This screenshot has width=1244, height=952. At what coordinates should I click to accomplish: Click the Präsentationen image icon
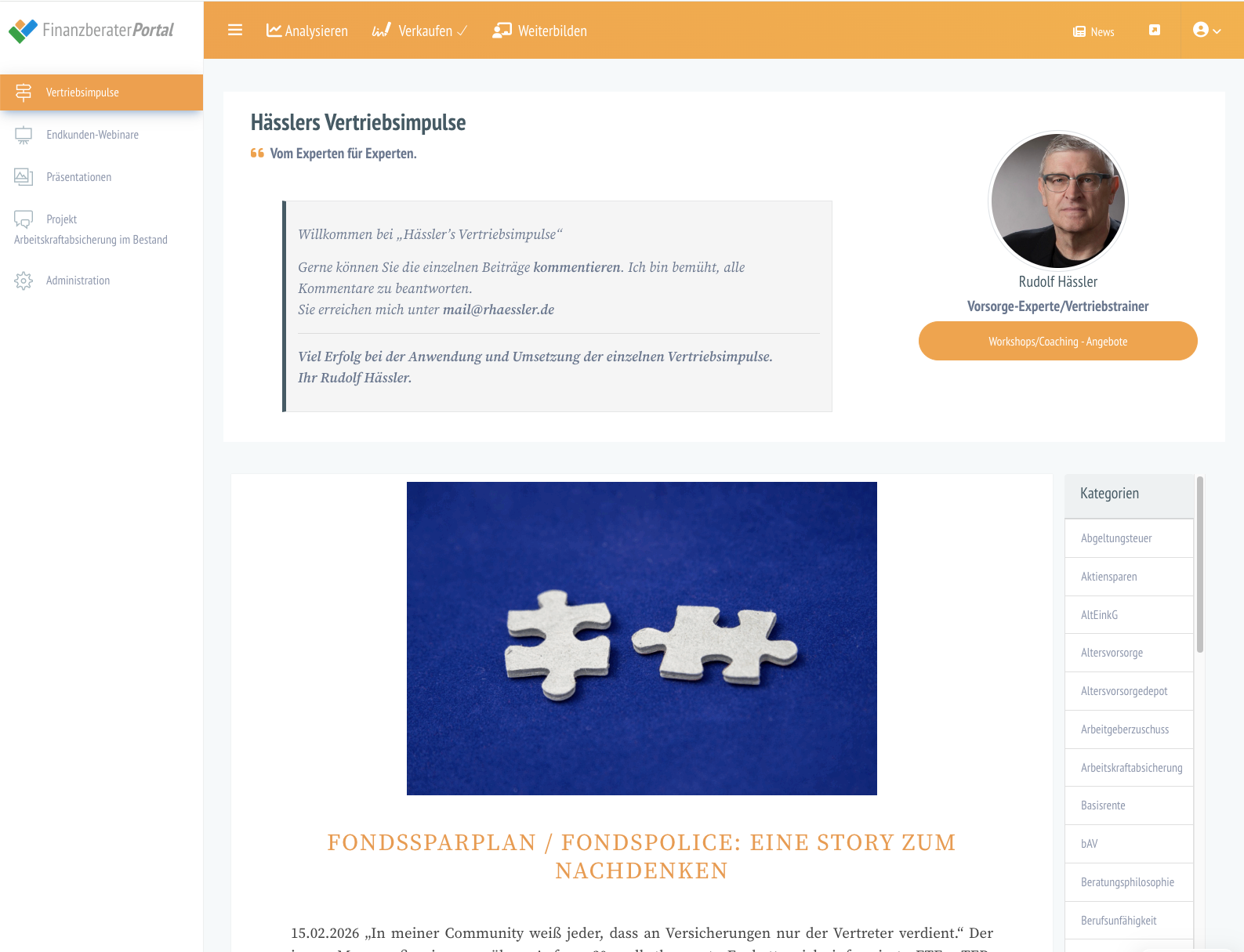coord(24,177)
